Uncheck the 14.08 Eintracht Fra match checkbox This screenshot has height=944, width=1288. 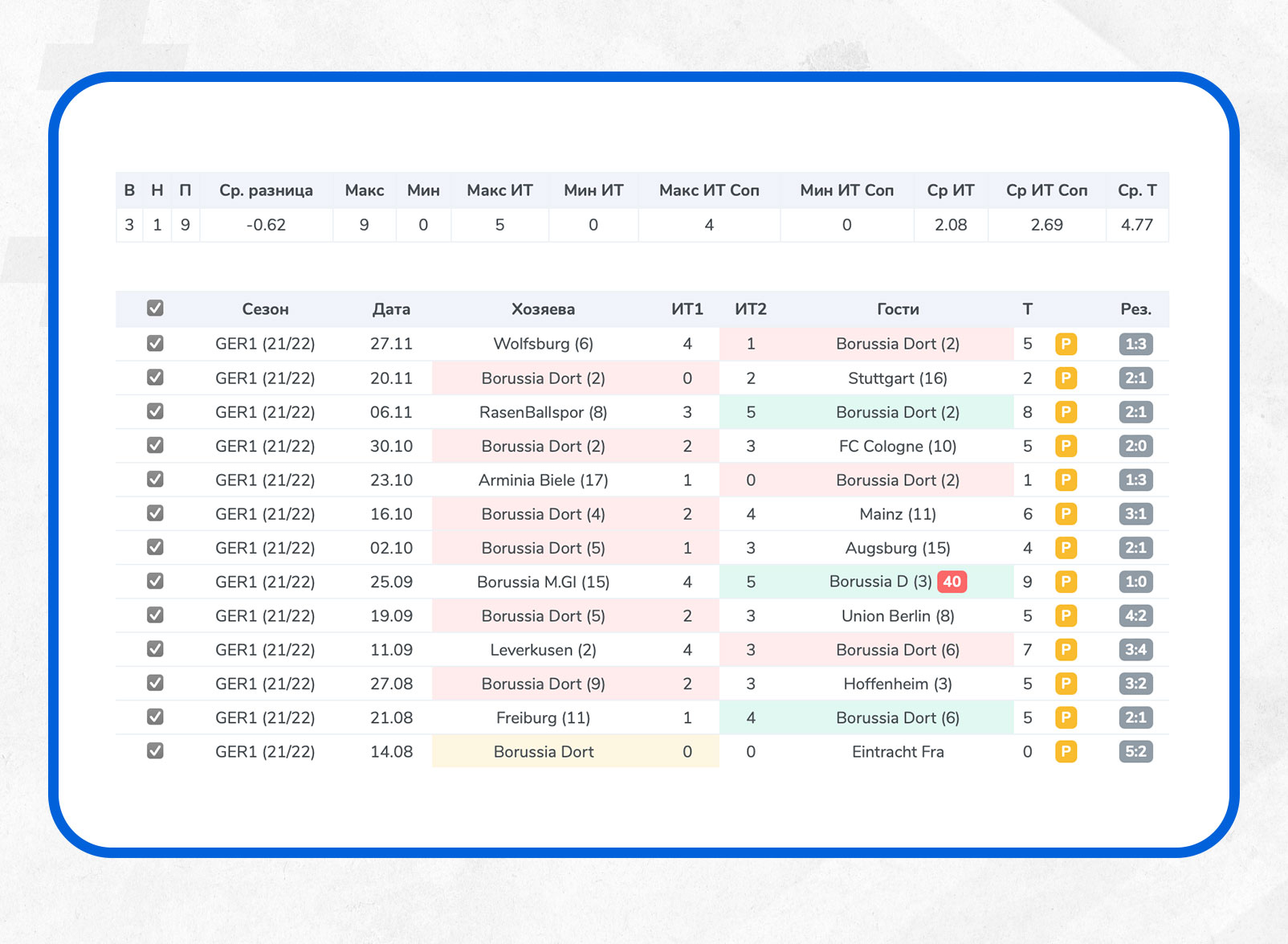tap(155, 751)
